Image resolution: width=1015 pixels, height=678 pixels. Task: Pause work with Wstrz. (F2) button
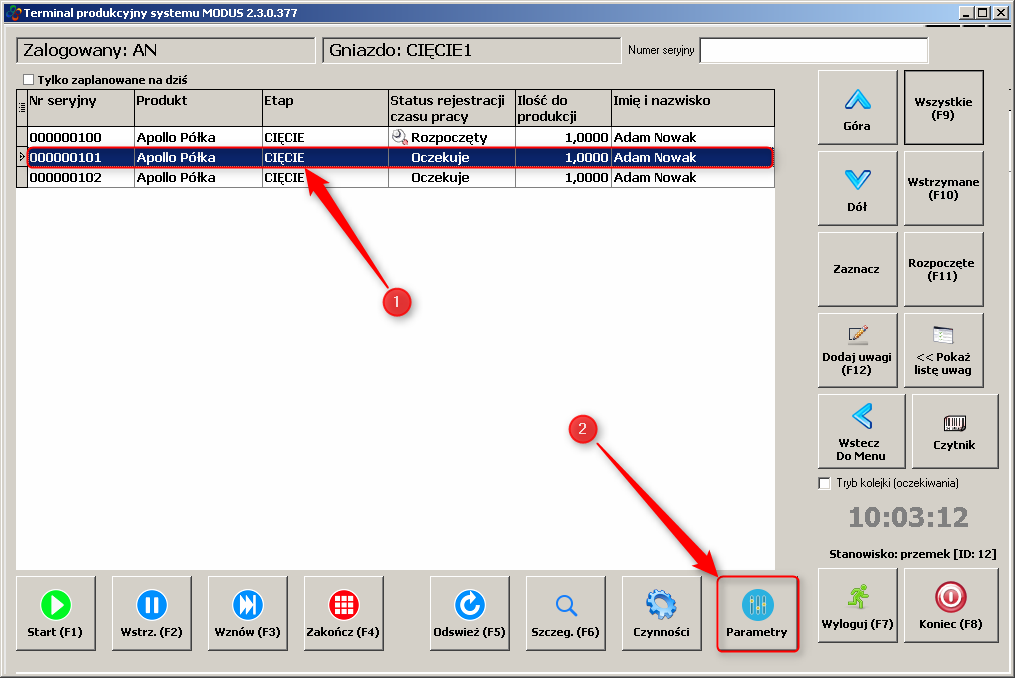(152, 614)
